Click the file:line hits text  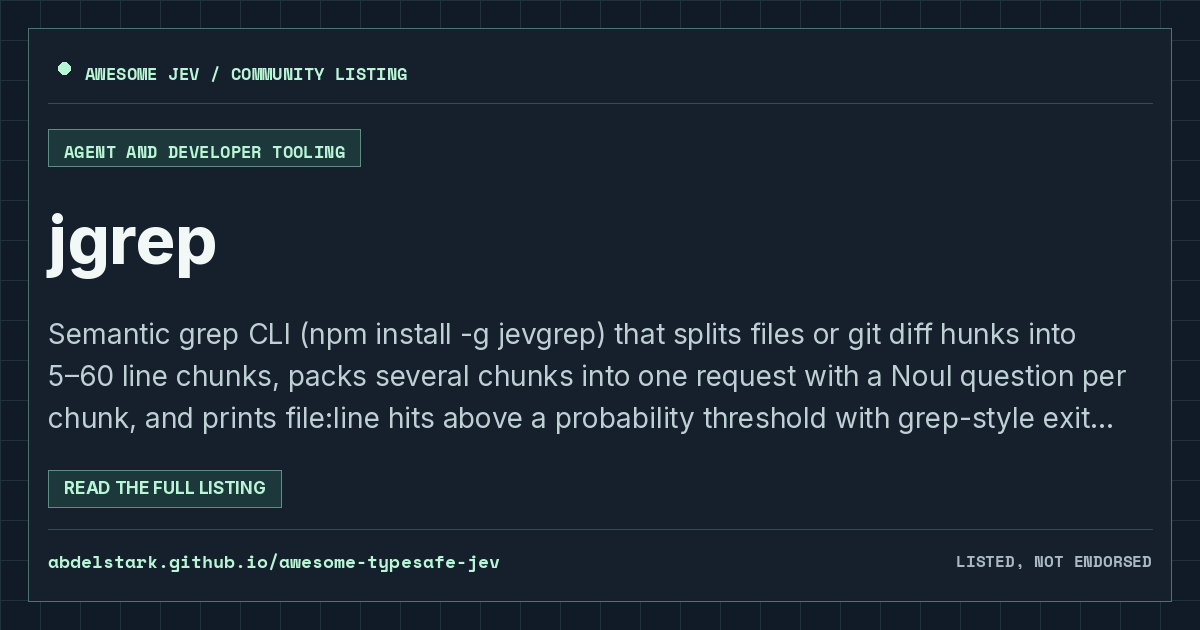(346, 418)
